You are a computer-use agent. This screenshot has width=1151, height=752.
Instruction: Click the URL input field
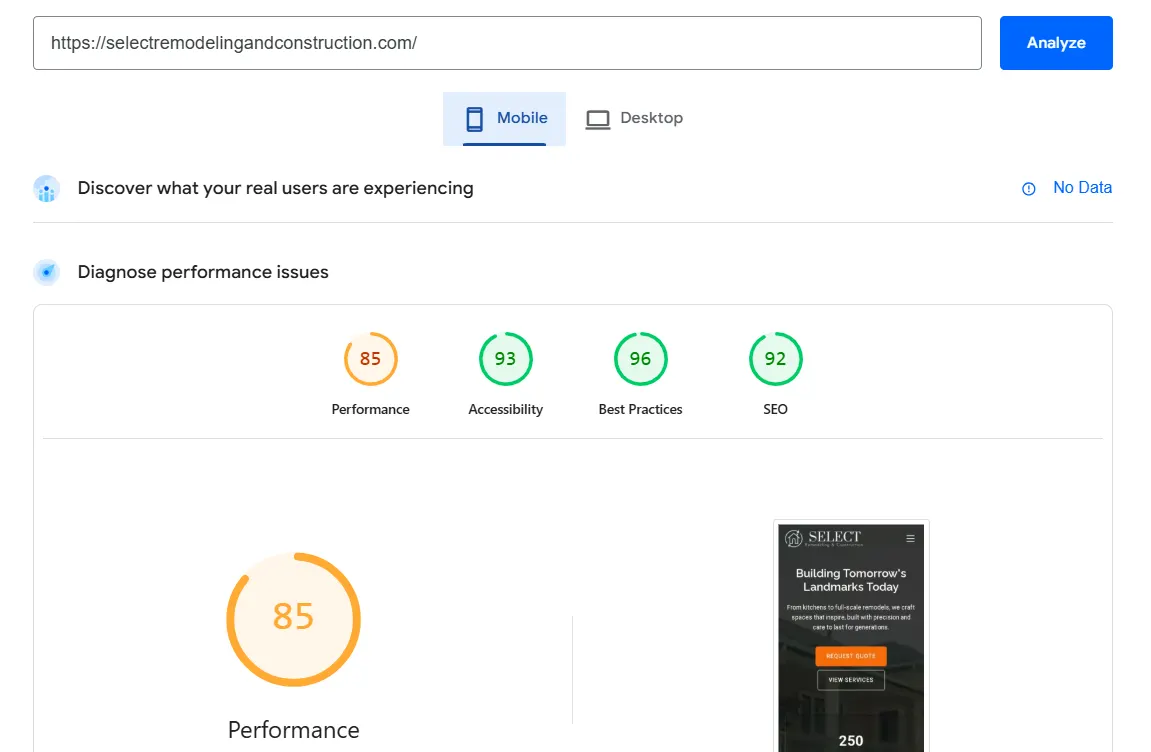click(507, 43)
